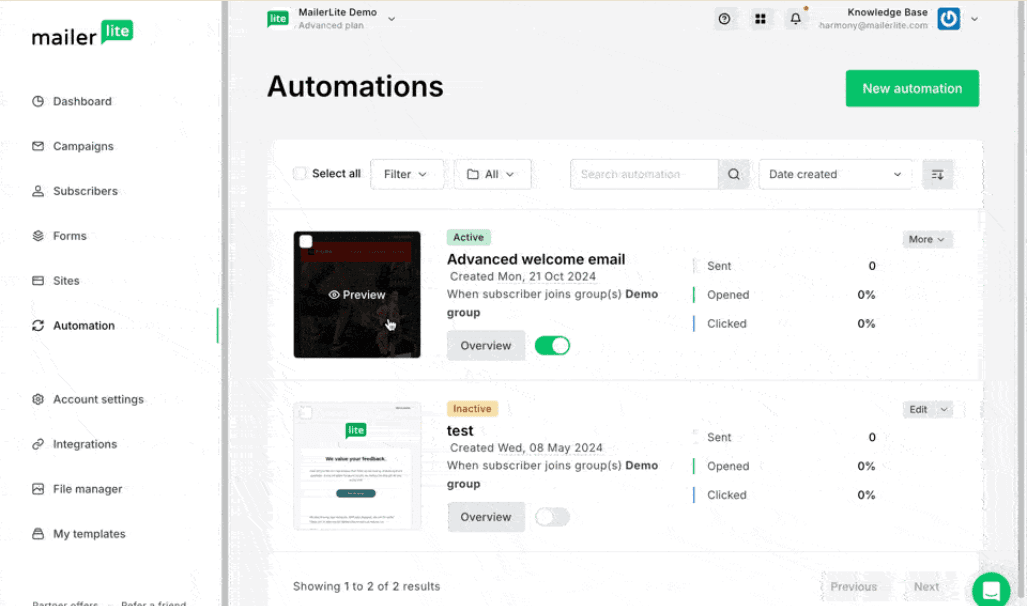Select Automation in the sidebar
Viewport: 1027px width, 606px height.
tap(84, 326)
